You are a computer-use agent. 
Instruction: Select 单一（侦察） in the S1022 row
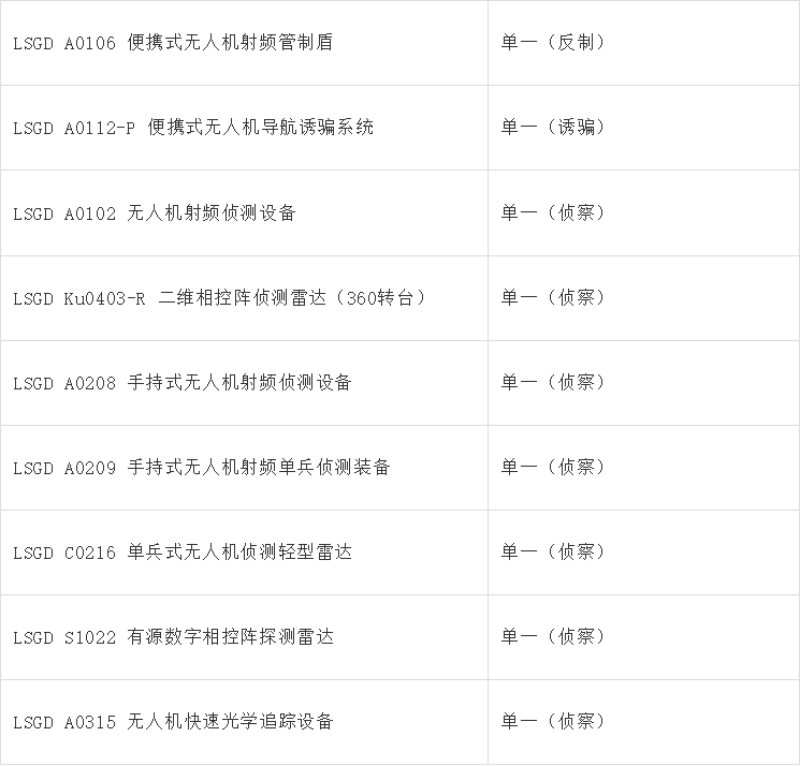click(553, 637)
